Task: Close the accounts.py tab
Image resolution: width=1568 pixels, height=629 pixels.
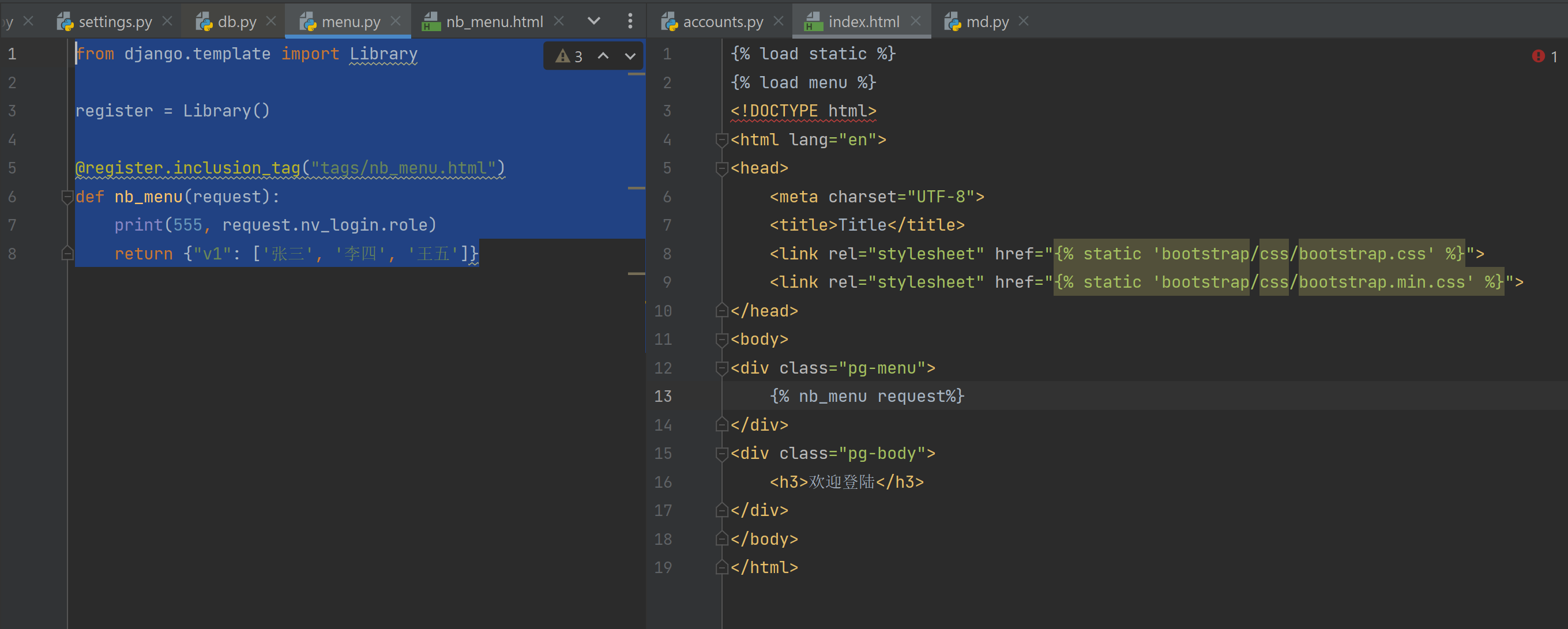Action: [x=778, y=21]
